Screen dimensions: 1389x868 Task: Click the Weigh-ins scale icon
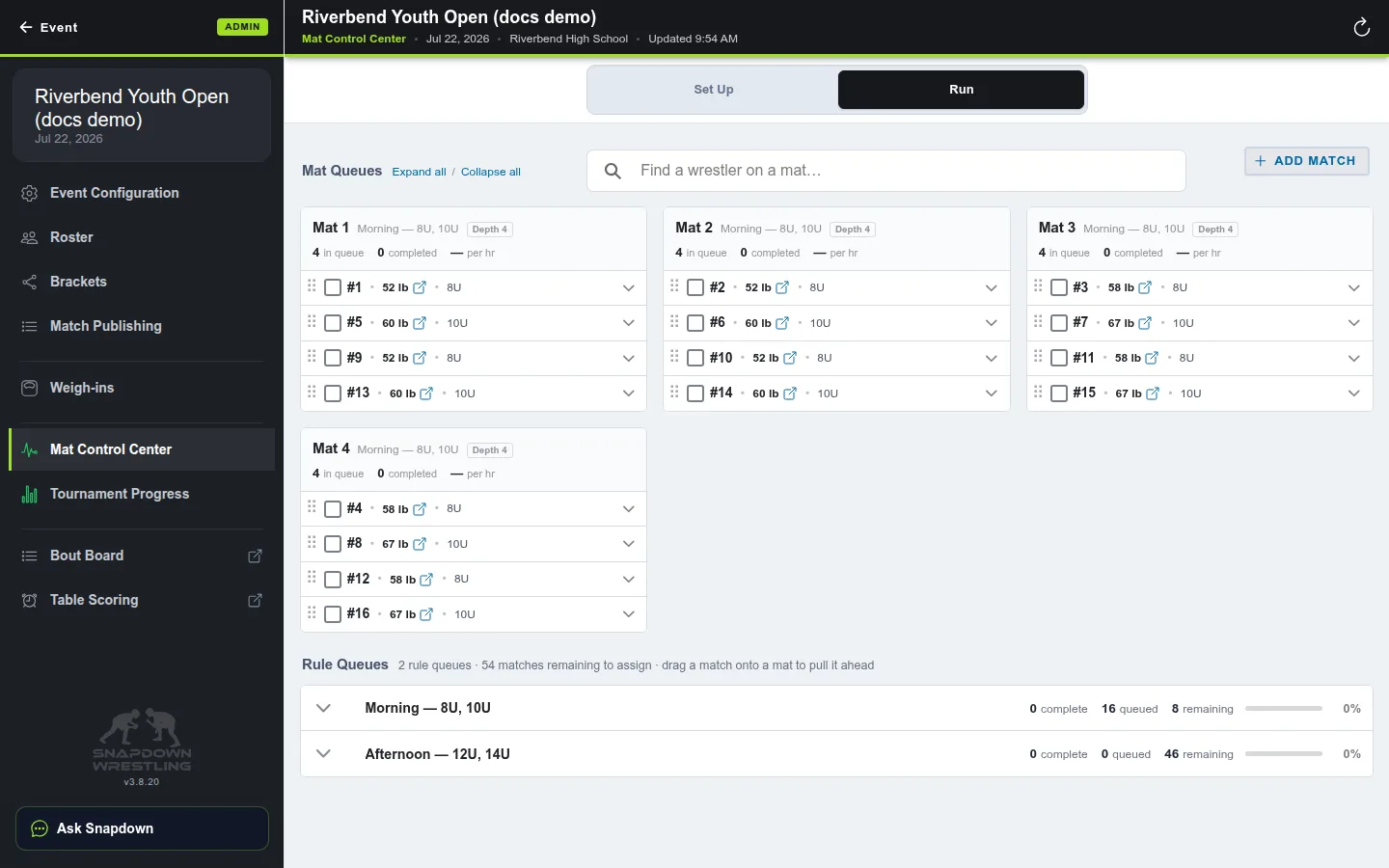(x=30, y=388)
